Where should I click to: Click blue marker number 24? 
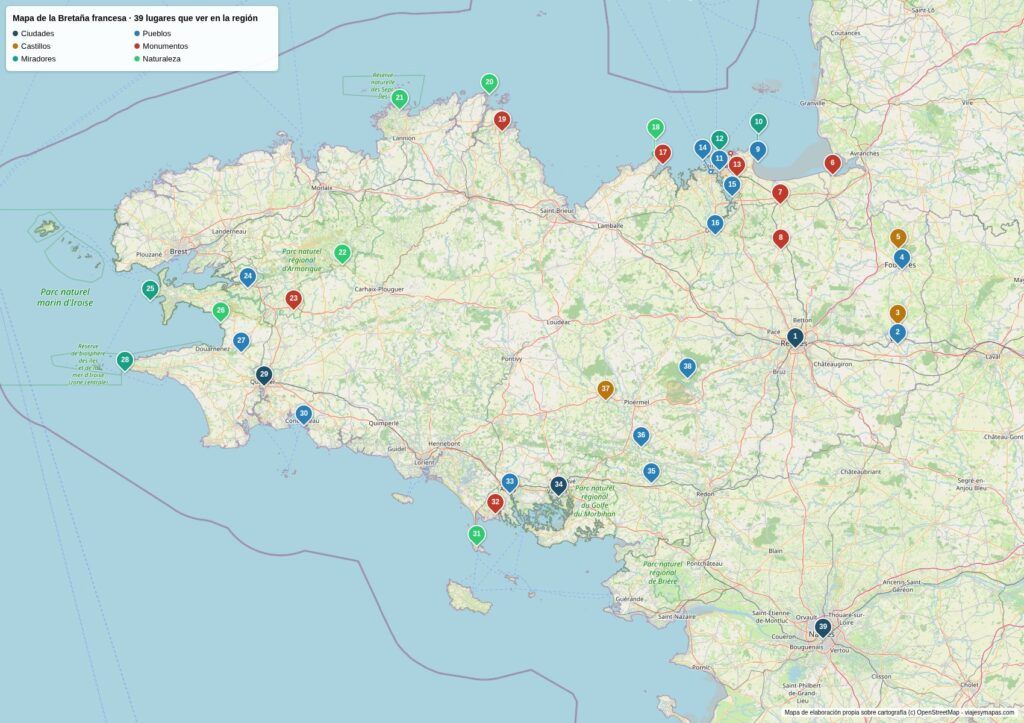[248, 278]
